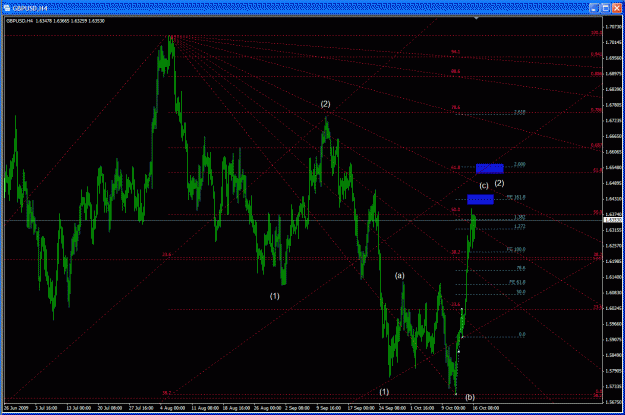Viewport: 625px width, 415px height.
Task: Select the (a) wave label
Action: tap(399, 275)
